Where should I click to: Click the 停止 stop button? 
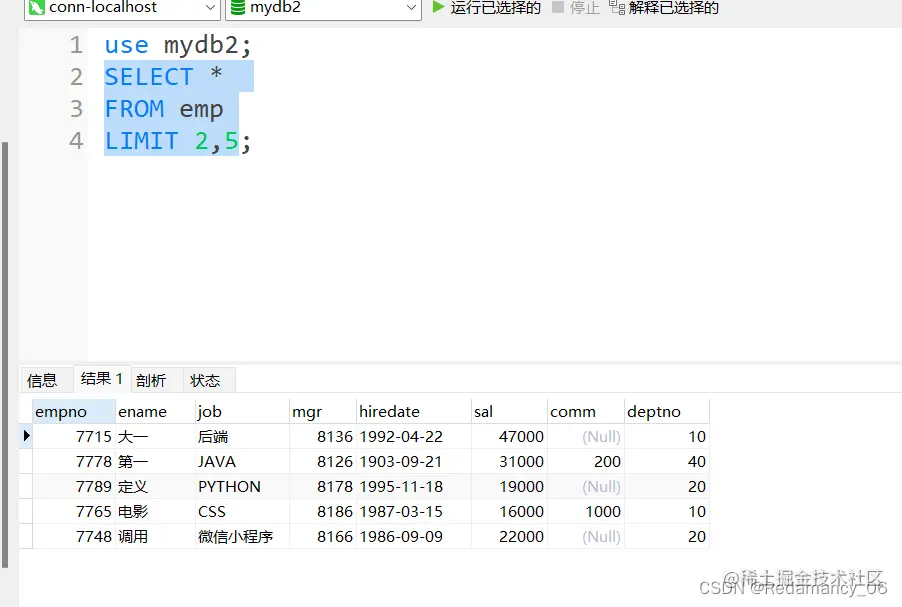pyautogui.click(x=576, y=7)
